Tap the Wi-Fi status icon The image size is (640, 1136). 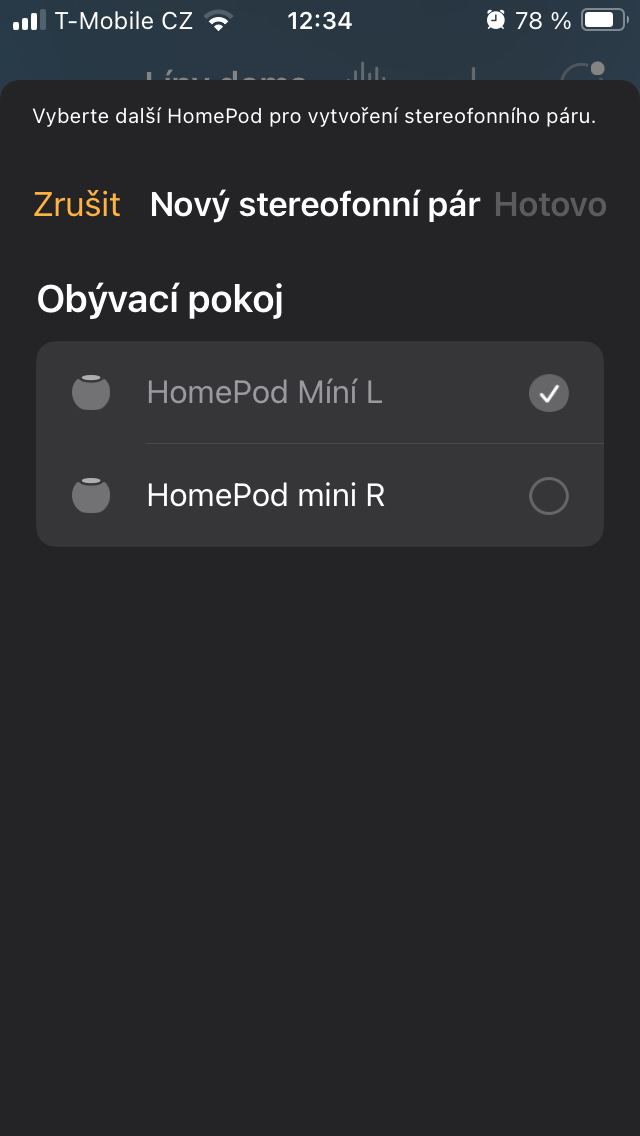pos(217,20)
